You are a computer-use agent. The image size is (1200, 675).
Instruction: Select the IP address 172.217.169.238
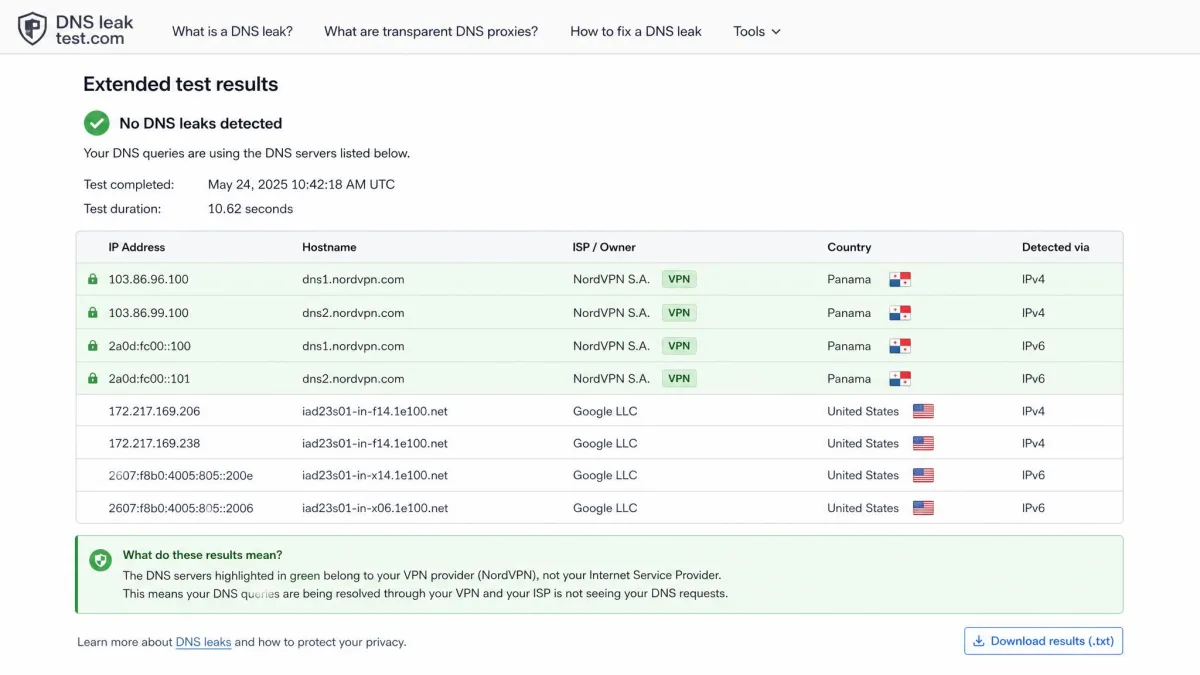155,443
